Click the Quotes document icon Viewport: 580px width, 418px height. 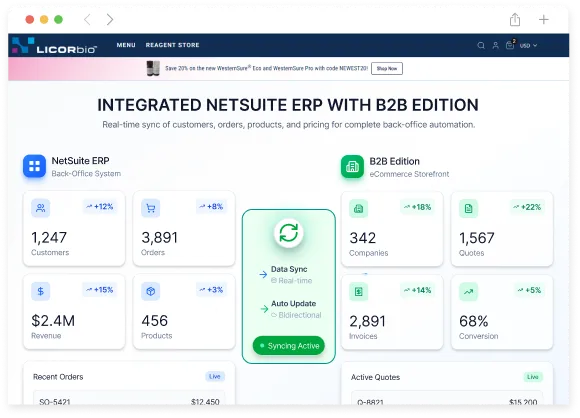point(468,209)
